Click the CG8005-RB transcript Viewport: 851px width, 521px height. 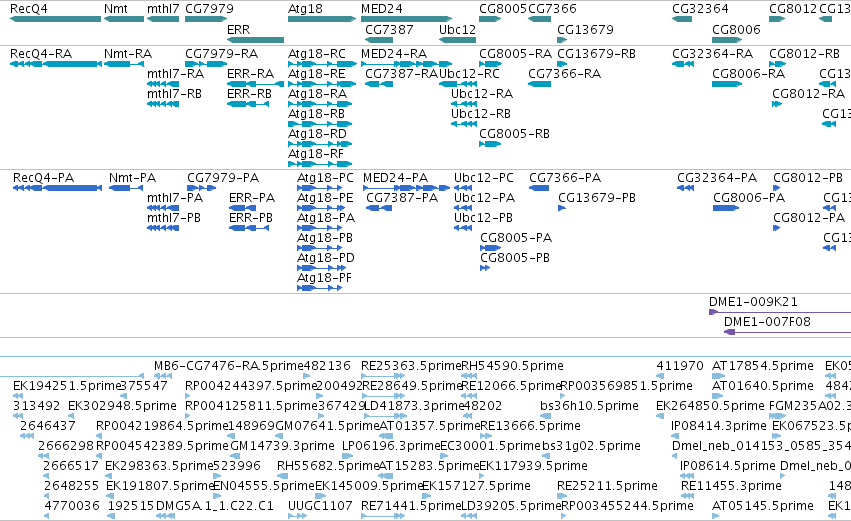490,144
